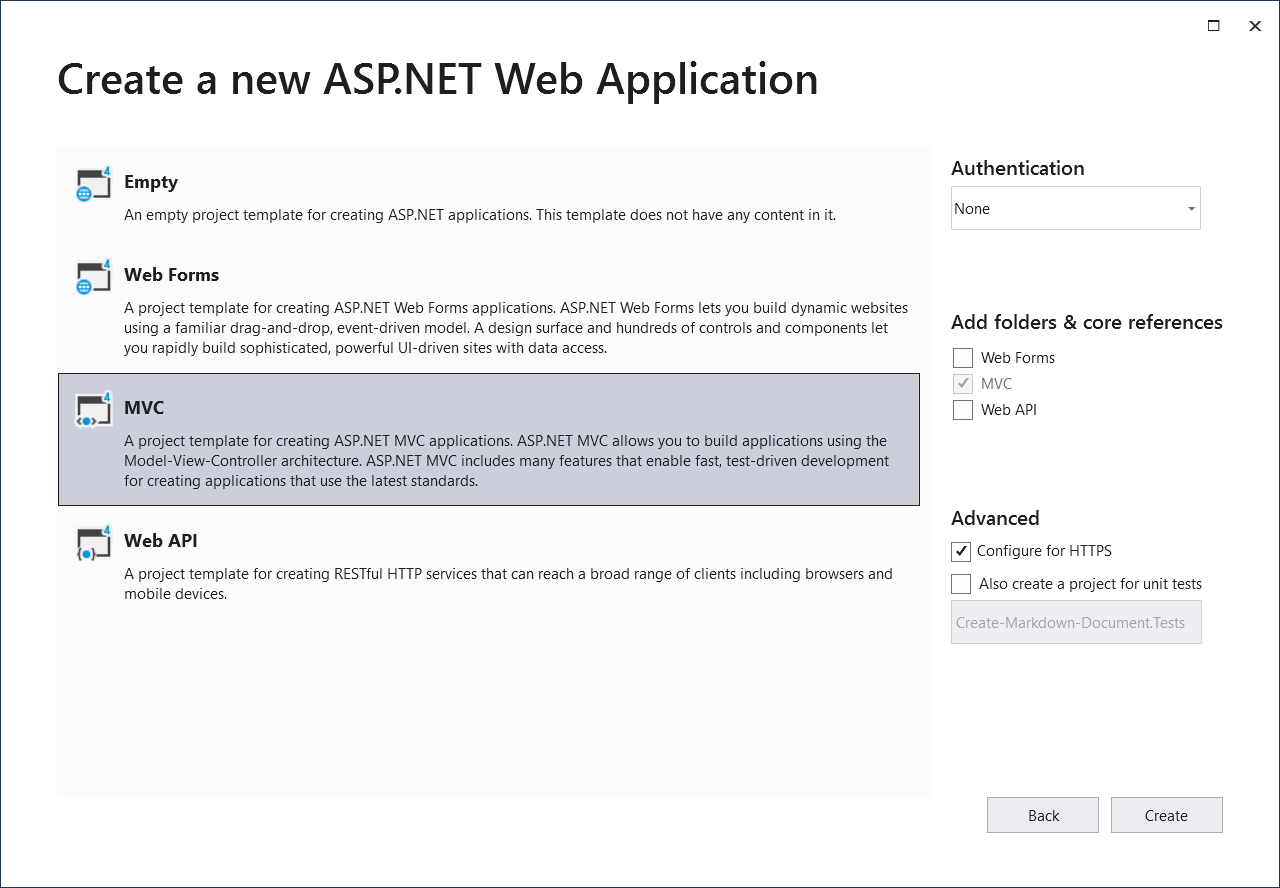Check the Web API references checkbox
This screenshot has height=888, width=1280.
tap(963, 410)
